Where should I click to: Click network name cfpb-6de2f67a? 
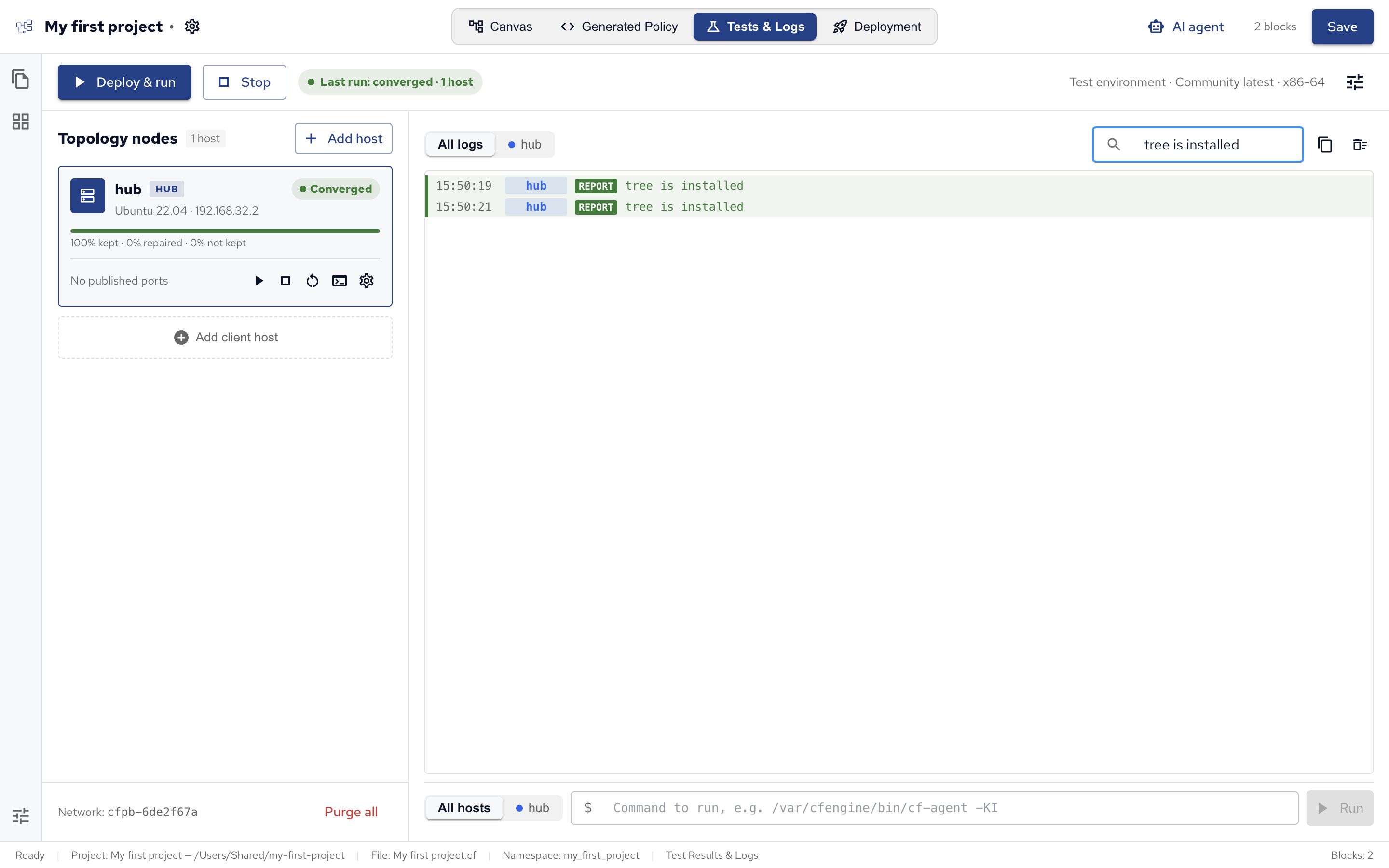(152, 812)
